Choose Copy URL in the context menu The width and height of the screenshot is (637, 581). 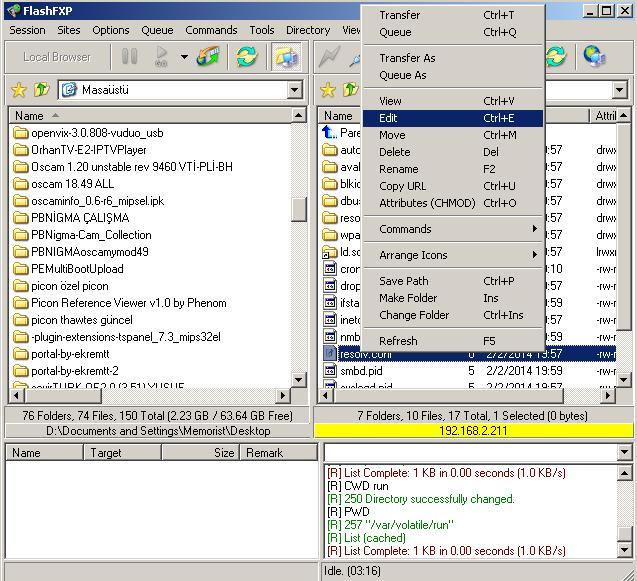[453, 186]
